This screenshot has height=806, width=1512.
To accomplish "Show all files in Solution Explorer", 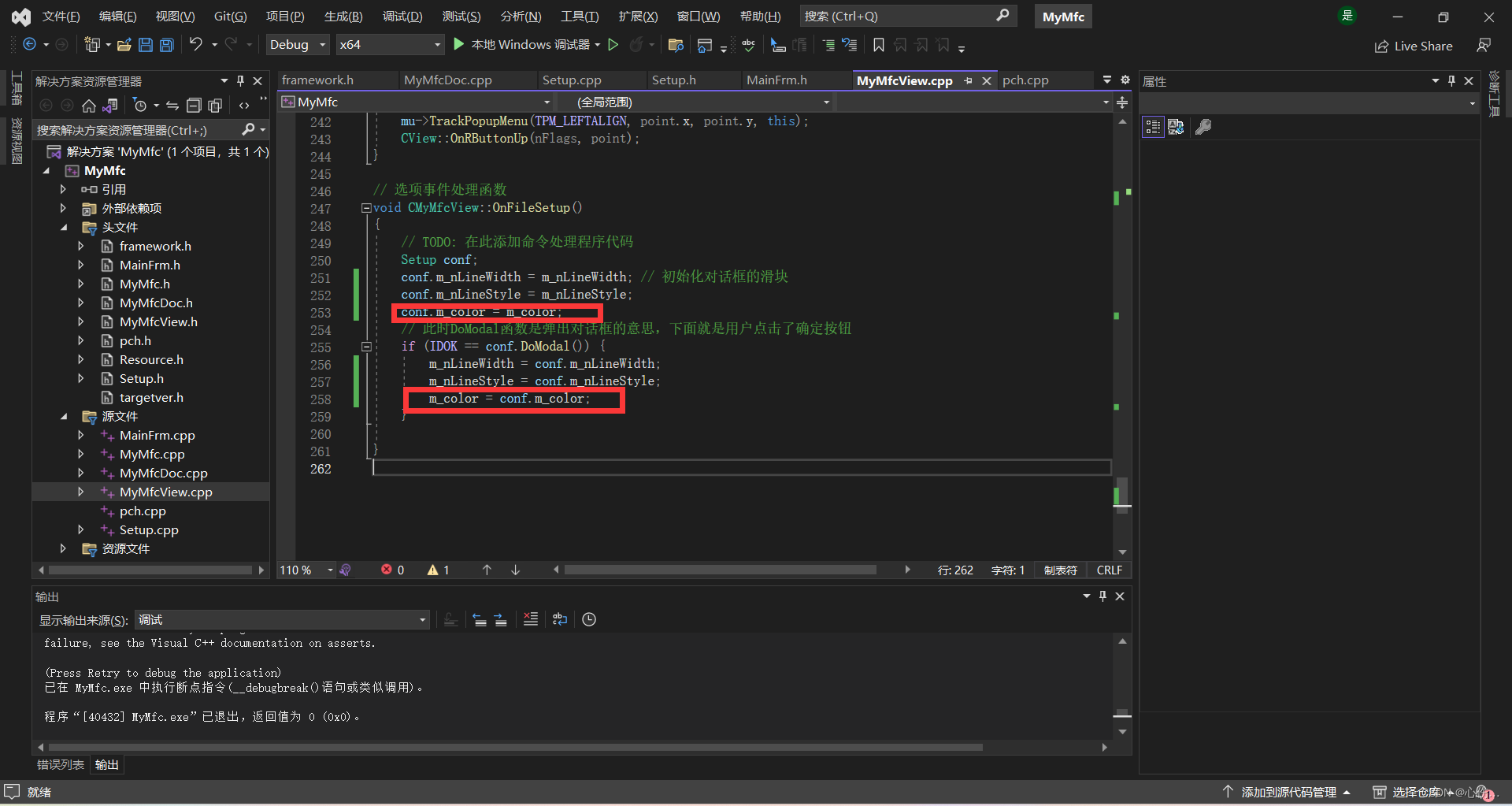I will click(215, 105).
